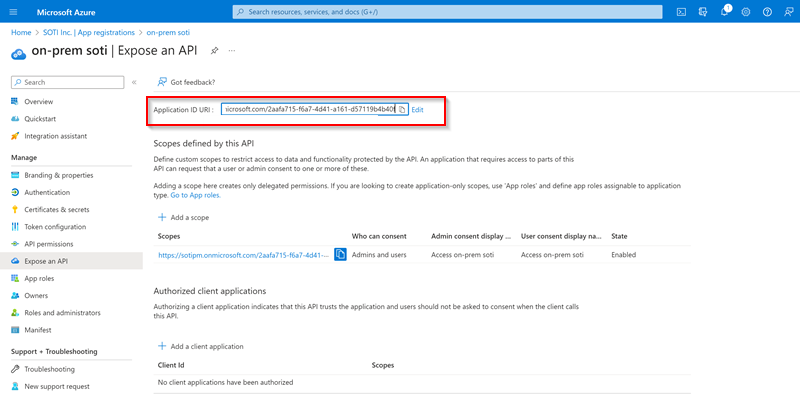Focus the top Search resources box
The width and height of the screenshot is (800, 417).
(447, 12)
